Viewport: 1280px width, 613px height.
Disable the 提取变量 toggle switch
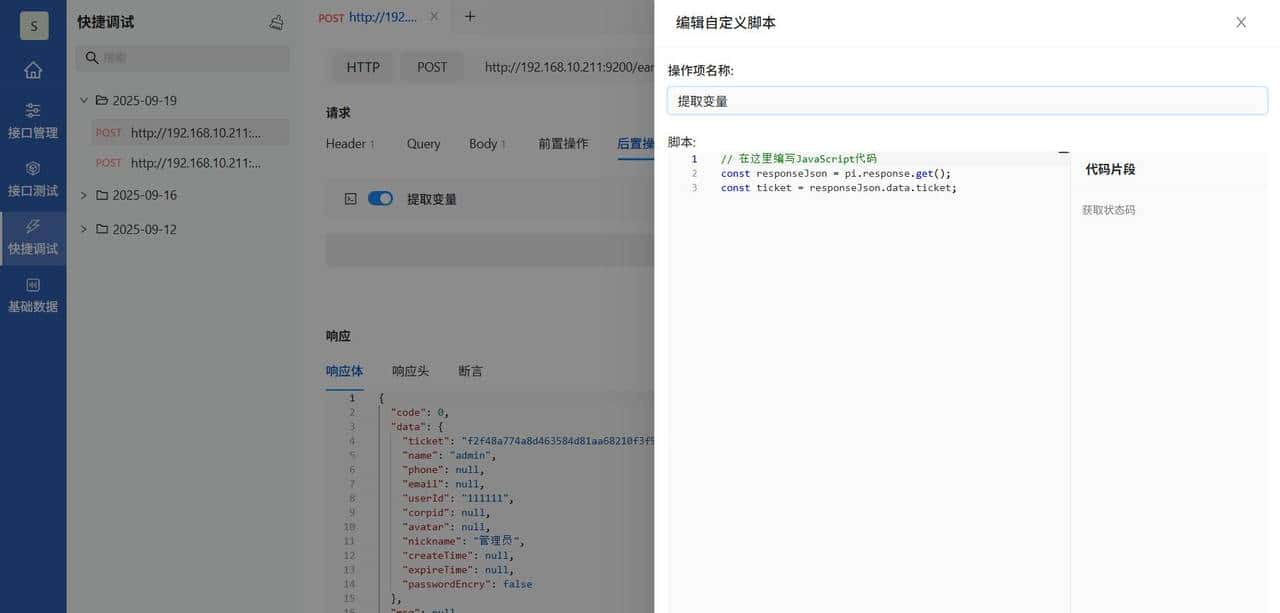380,198
